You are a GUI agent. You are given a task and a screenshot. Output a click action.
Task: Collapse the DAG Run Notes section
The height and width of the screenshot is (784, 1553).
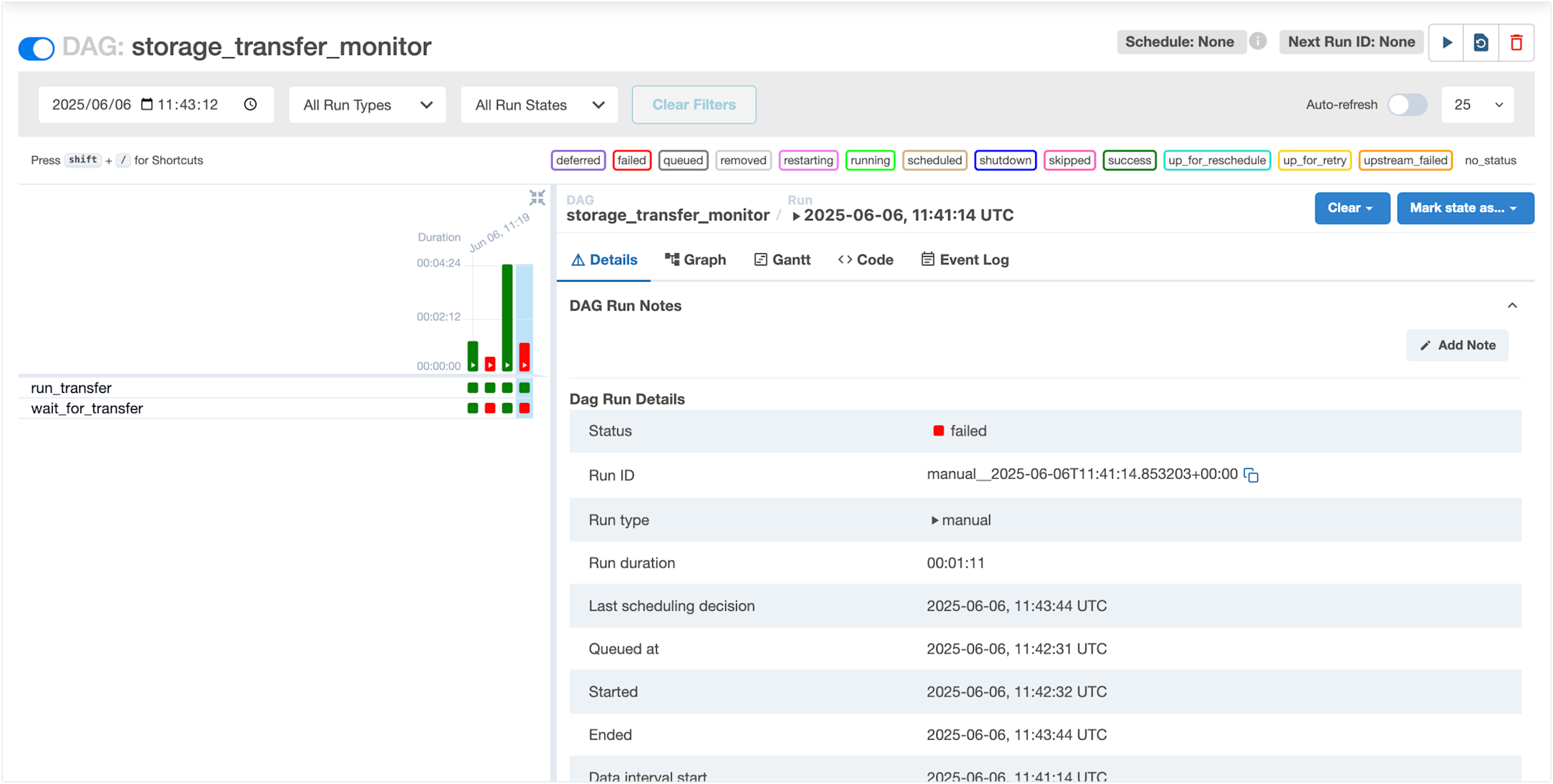1512,305
